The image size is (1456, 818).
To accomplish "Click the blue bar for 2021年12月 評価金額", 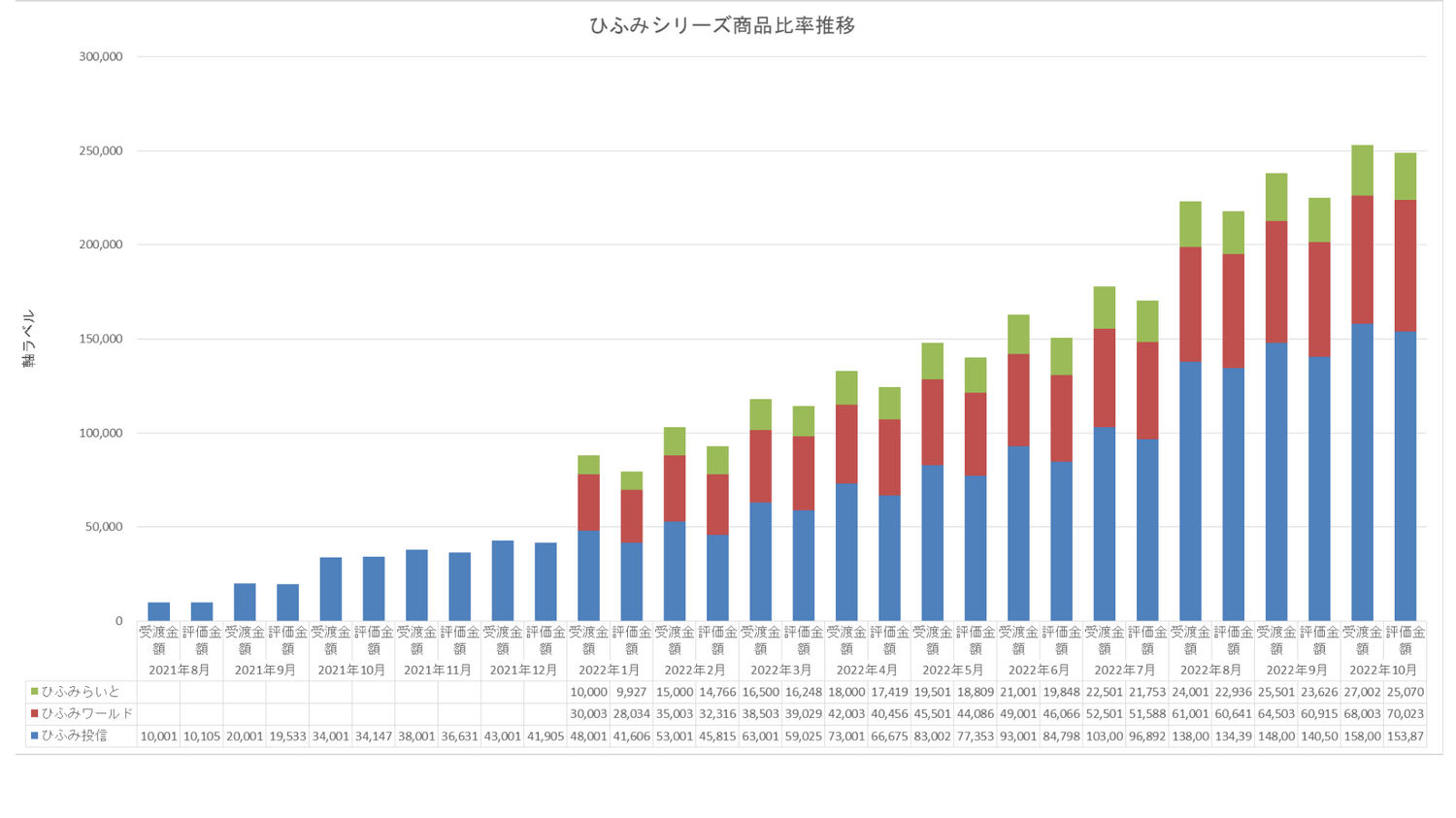I will 546,581.
